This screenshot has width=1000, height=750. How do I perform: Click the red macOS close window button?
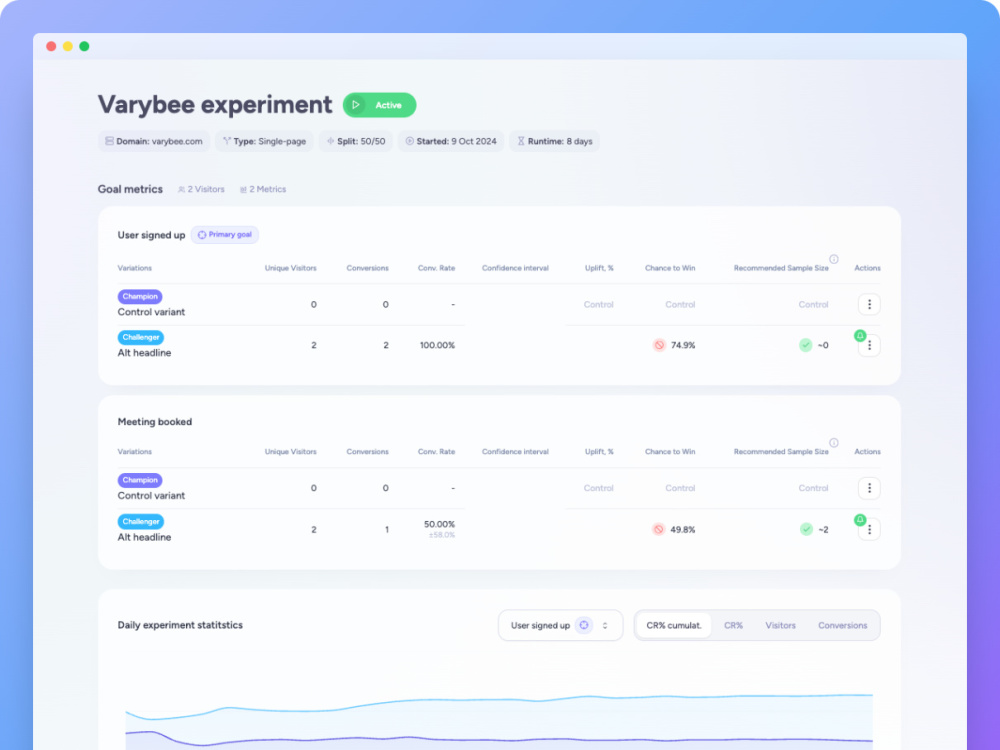[51, 47]
